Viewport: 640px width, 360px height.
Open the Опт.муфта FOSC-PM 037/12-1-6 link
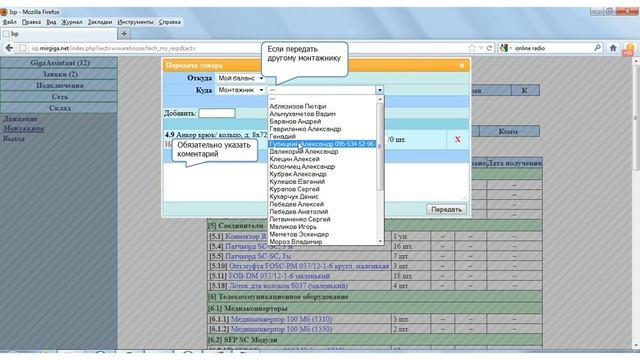309,266
